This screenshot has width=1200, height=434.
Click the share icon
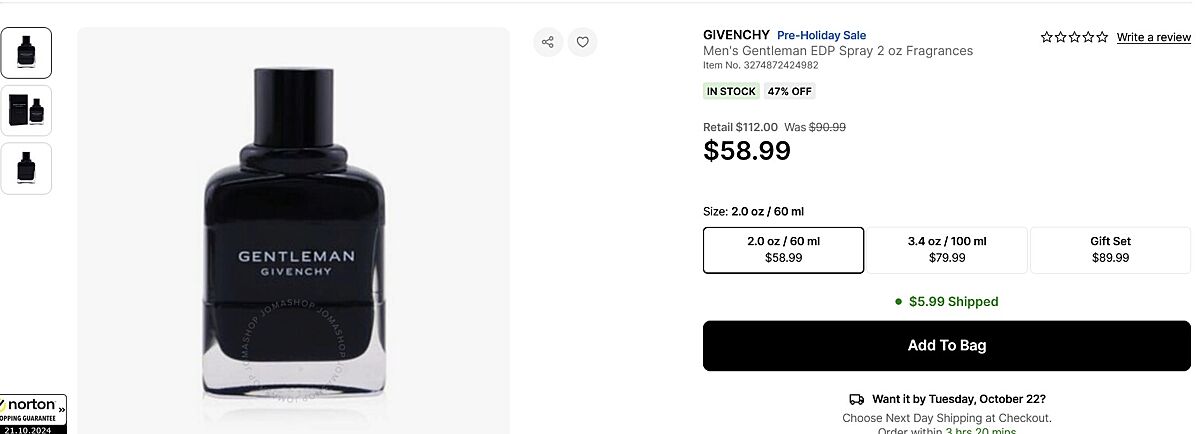(547, 42)
